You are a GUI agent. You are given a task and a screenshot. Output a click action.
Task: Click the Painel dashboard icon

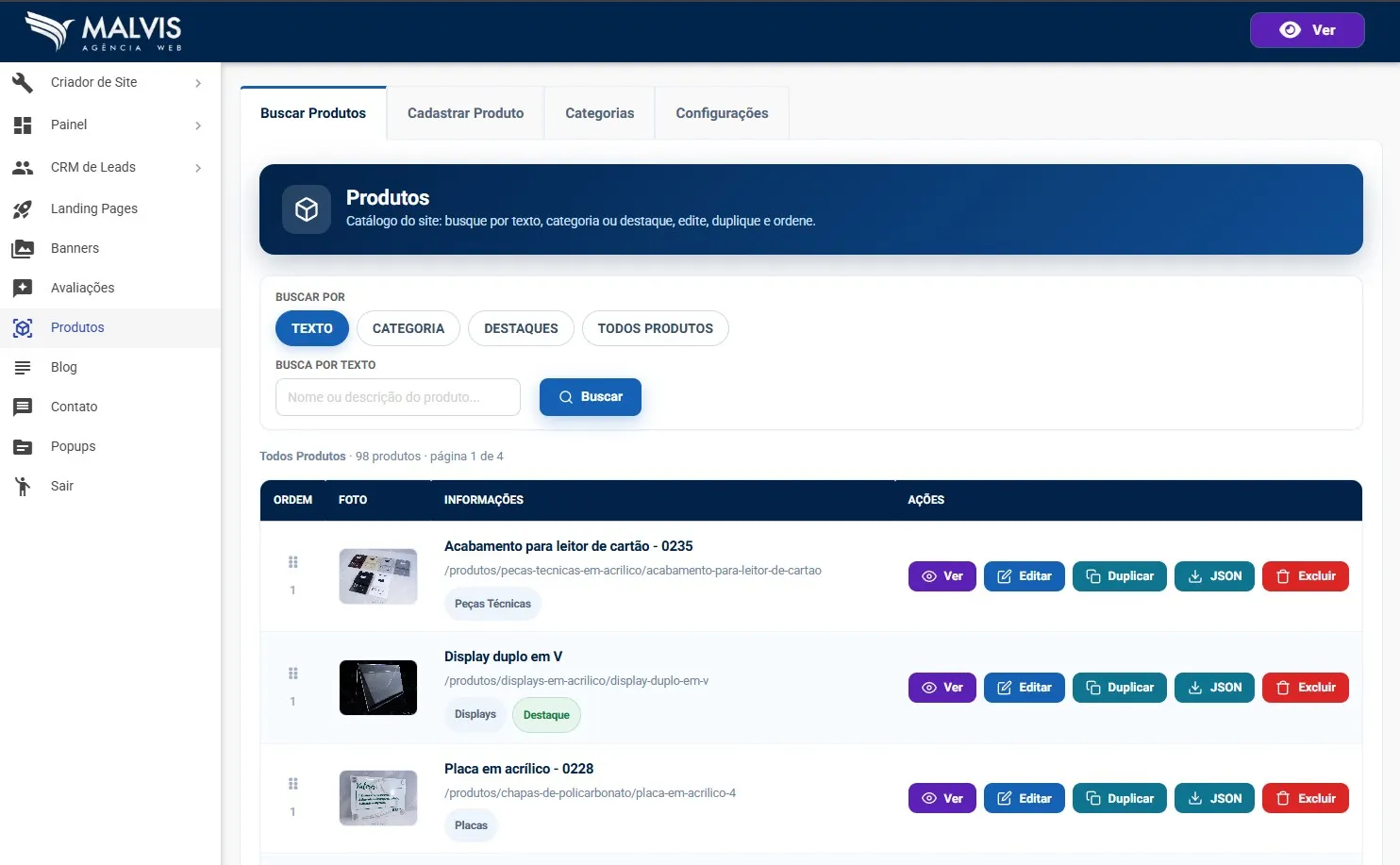23,125
